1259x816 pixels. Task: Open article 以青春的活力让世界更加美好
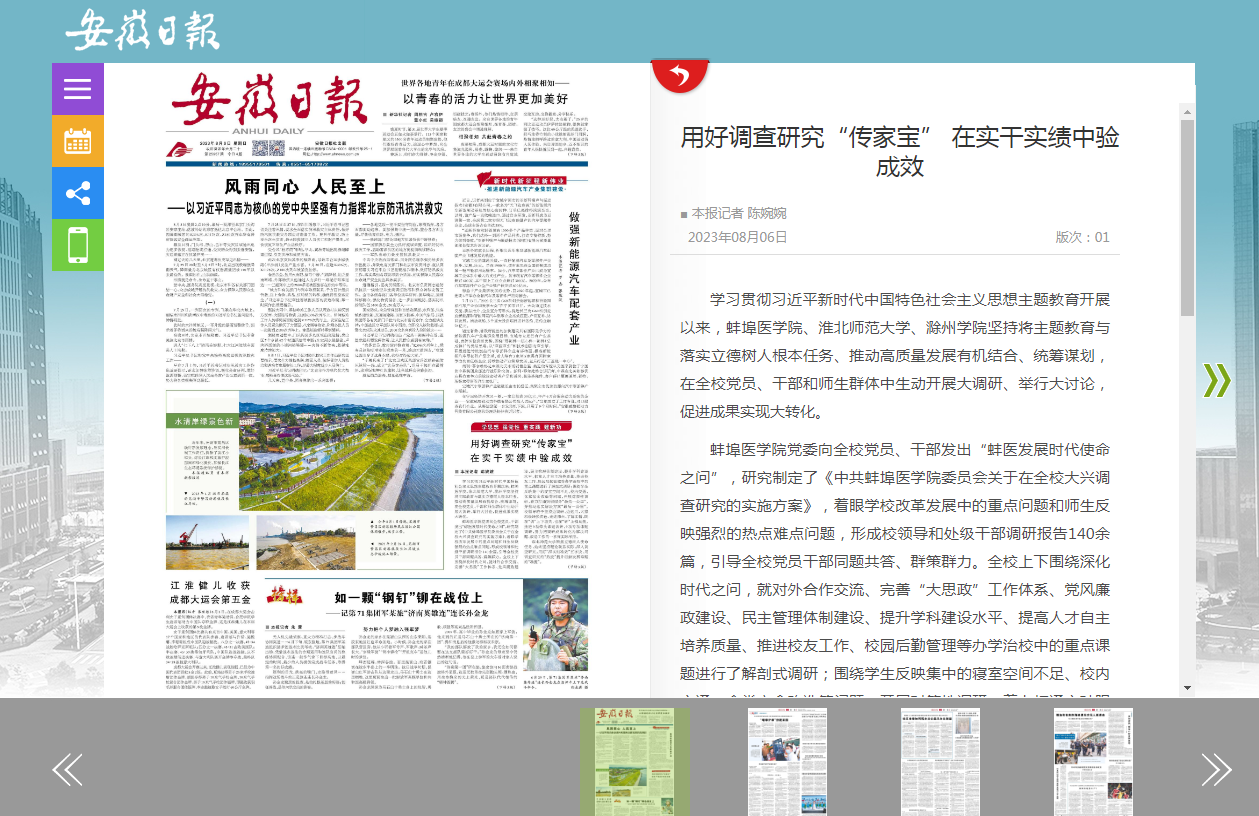click(485, 99)
